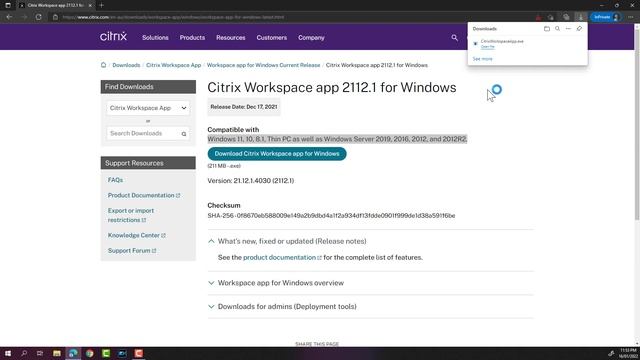Click the Release Date: Dec 17, 2021 label
The image size is (640, 360).
click(x=244, y=107)
